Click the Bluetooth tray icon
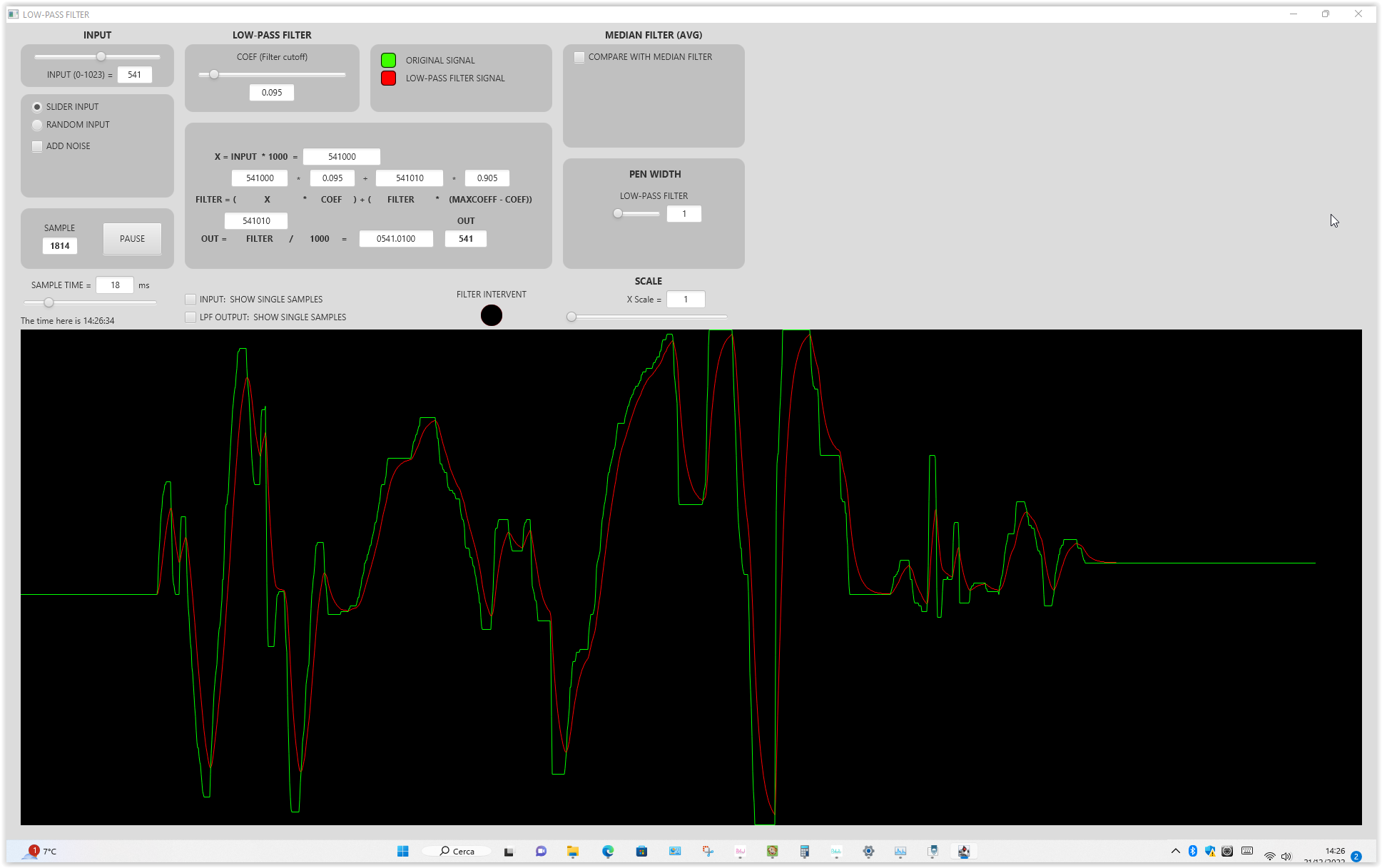Screen dimensions: 1382x868 (x=1193, y=851)
